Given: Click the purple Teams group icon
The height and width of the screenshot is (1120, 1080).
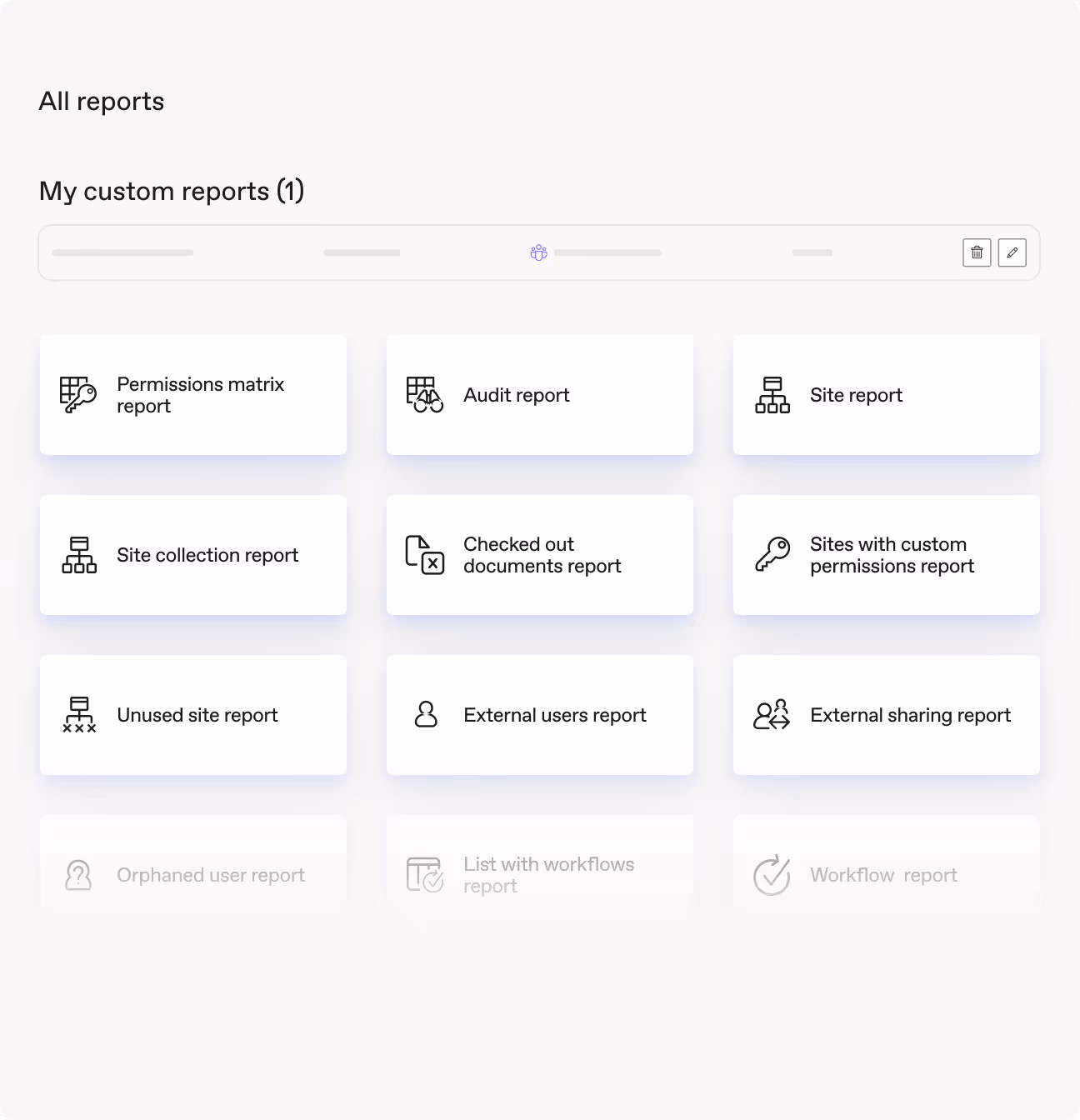Looking at the screenshot, I should [x=539, y=252].
